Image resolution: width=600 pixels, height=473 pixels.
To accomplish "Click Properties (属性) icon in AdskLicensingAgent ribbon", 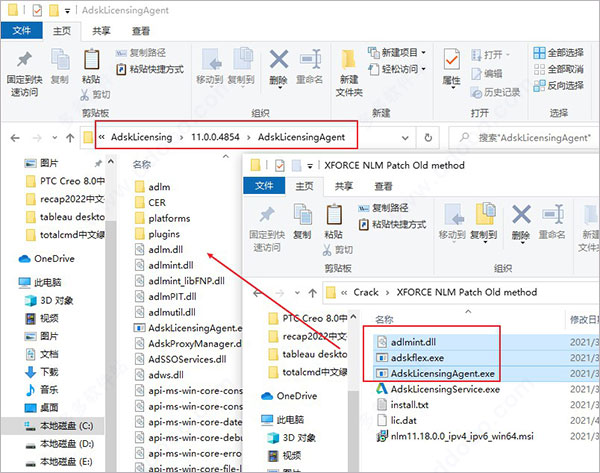I will (x=452, y=60).
